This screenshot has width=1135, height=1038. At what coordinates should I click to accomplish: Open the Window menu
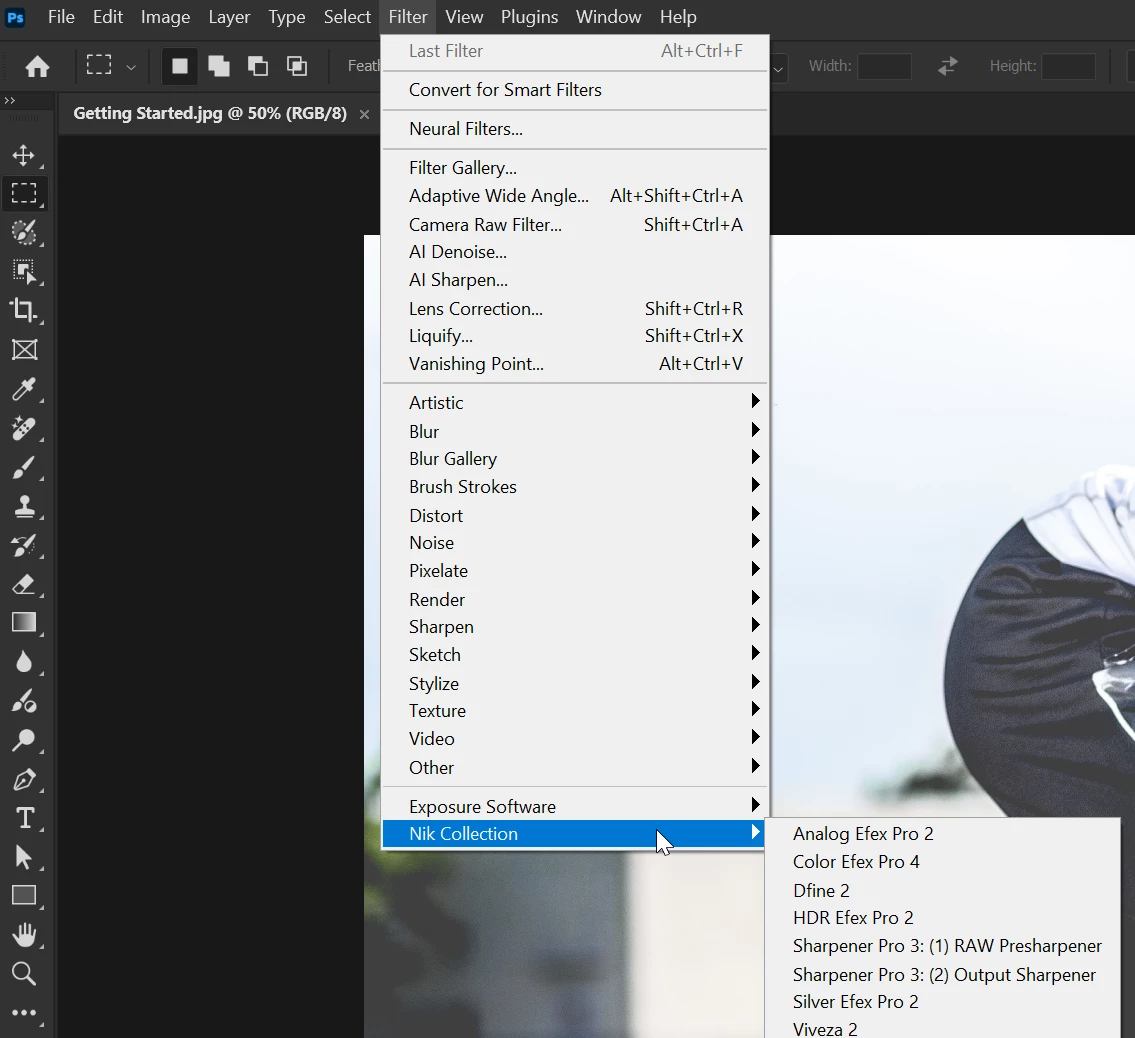tap(608, 17)
